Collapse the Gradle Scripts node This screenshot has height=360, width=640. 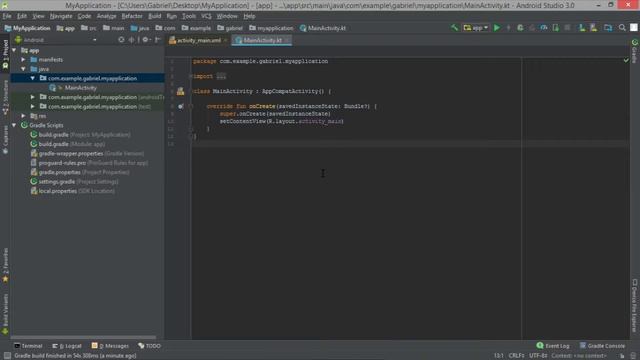click(x=14, y=125)
